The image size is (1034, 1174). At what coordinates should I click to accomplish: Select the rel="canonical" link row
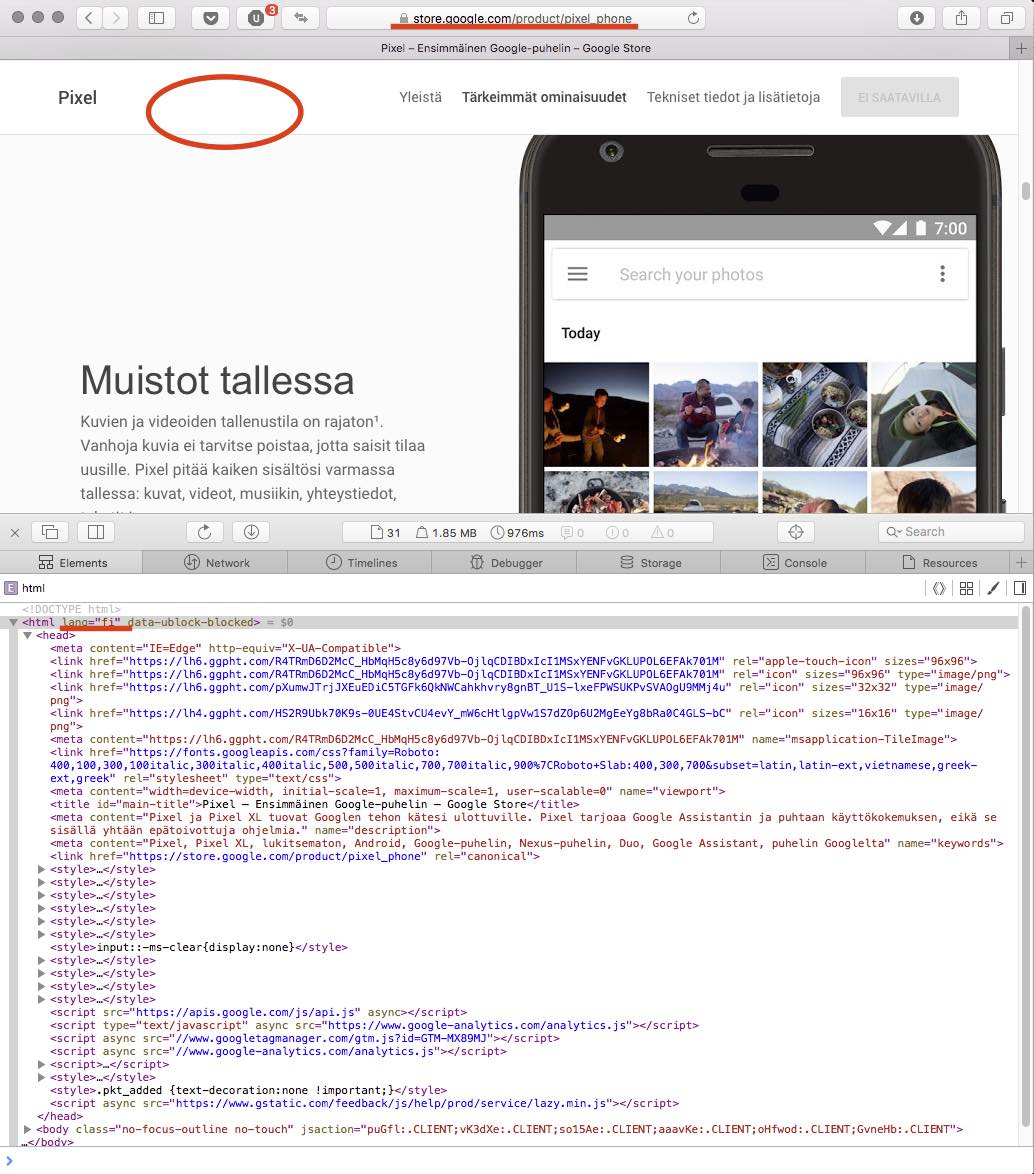point(294,856)
